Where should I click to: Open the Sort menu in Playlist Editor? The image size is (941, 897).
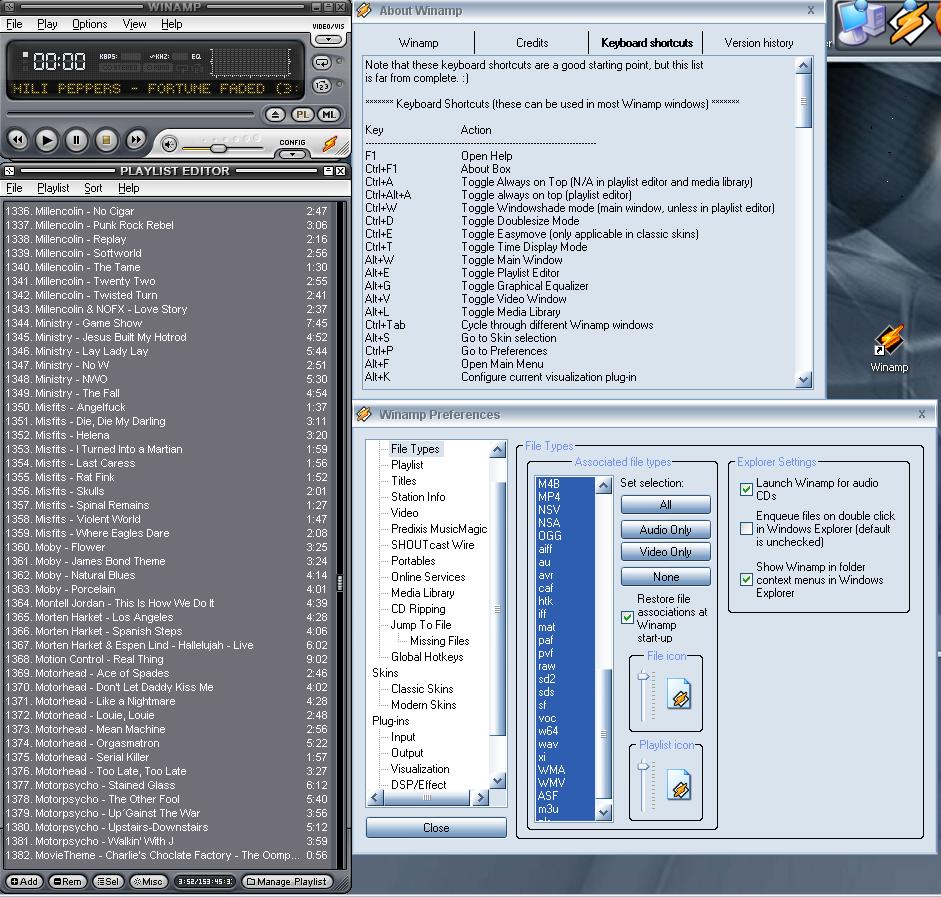93,188
